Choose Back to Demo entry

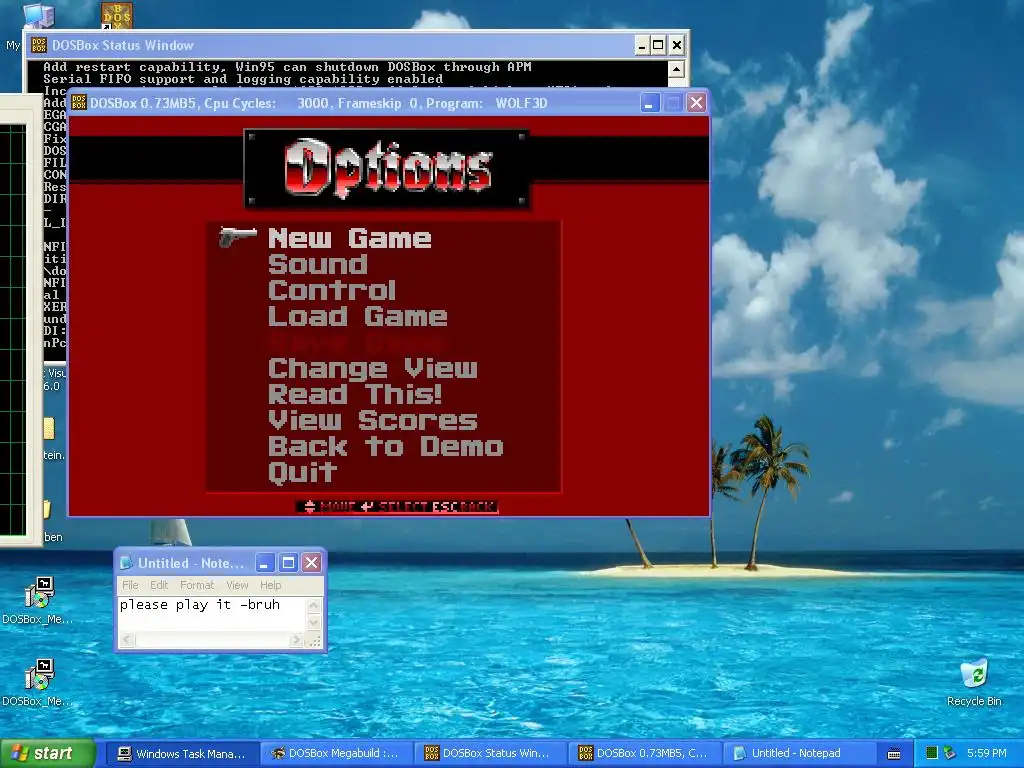[385, 447]
